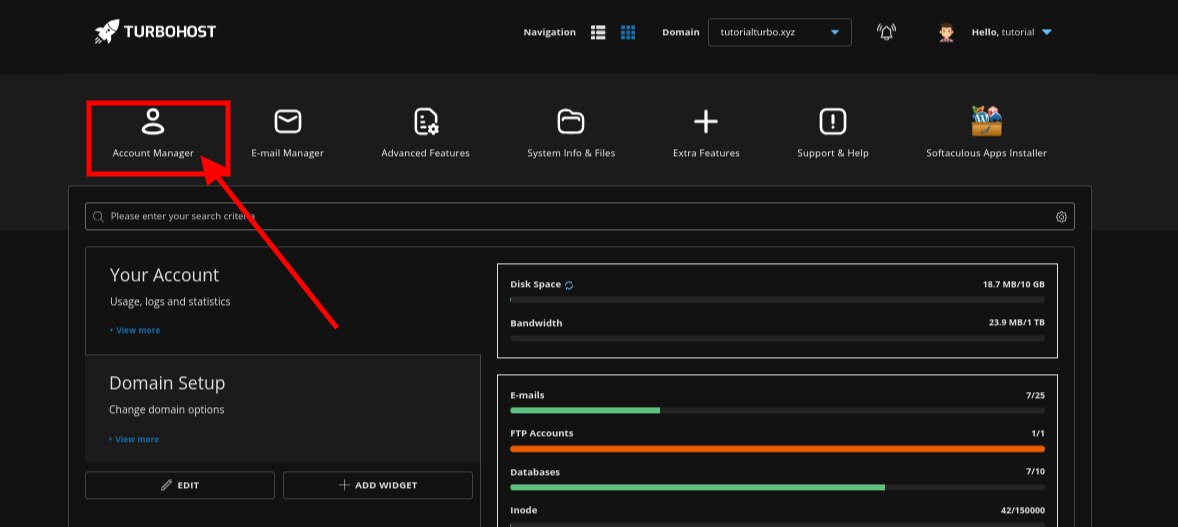Click the user avatar picture
Viewport: 1178px width, 527px height.
(946, 32)
